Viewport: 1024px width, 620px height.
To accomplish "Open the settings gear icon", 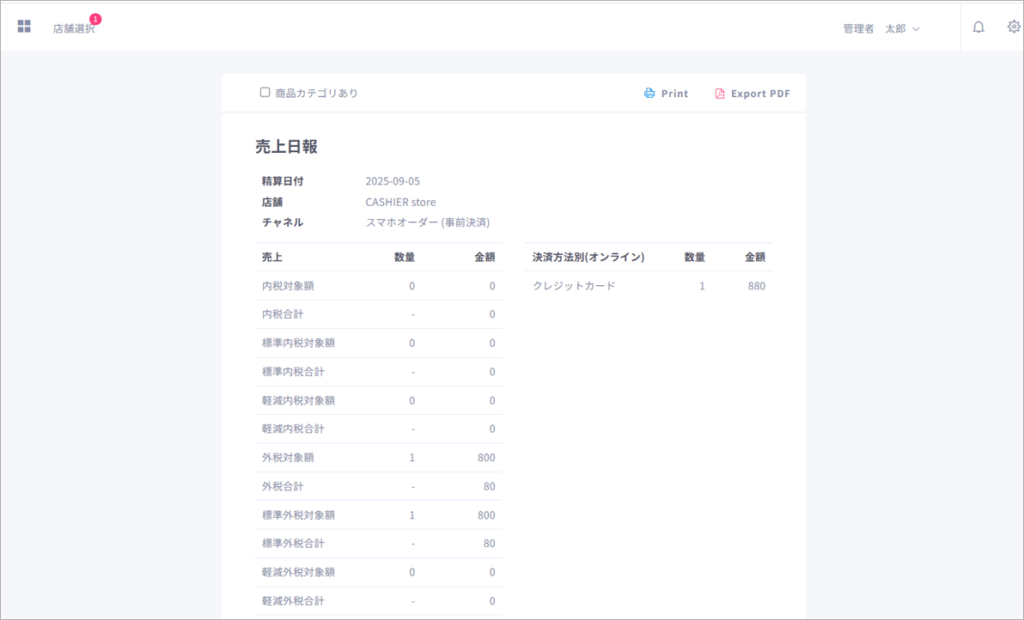I will tap(1013, 27).
